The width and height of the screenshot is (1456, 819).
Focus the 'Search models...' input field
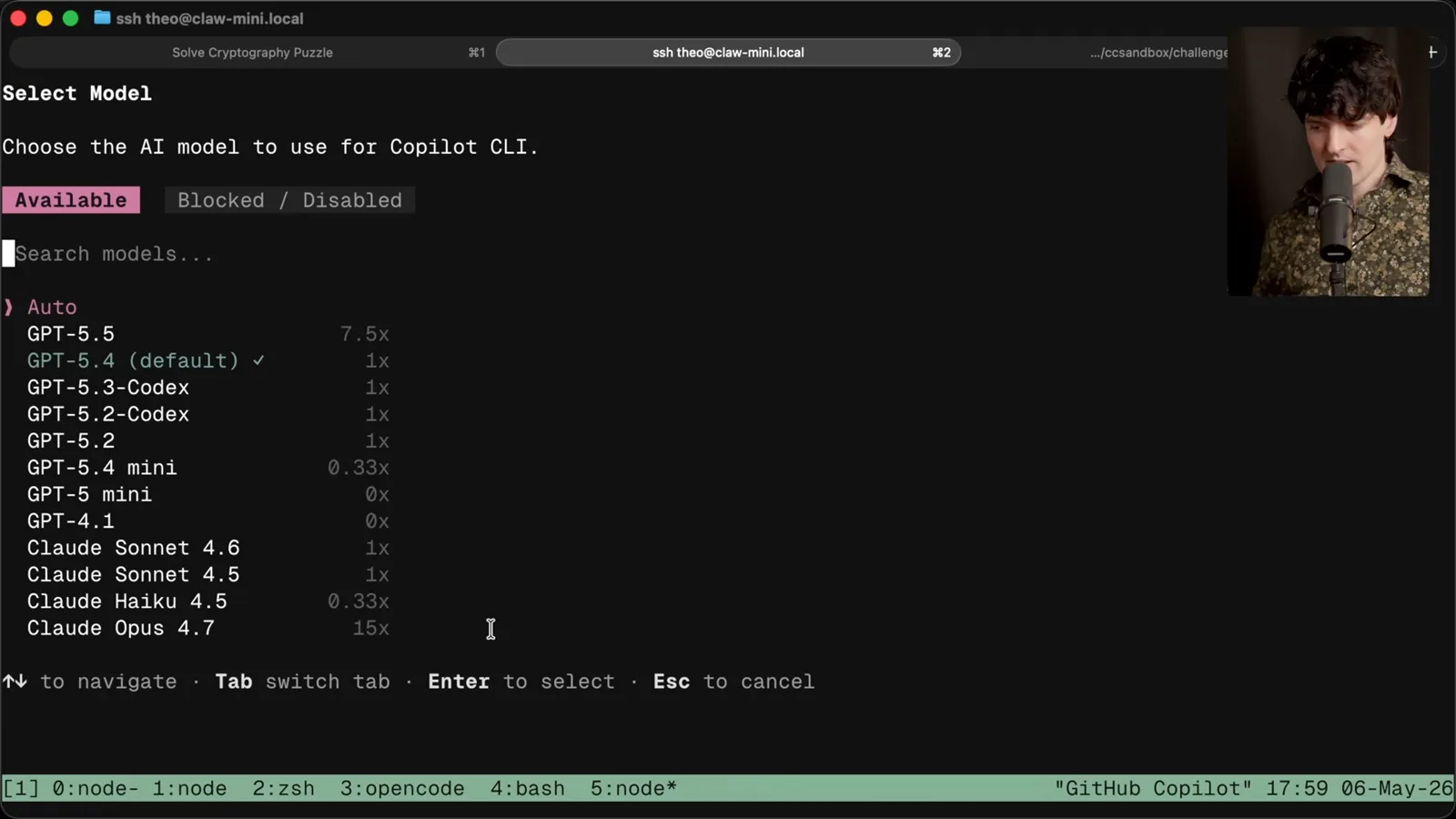[114, 254]
